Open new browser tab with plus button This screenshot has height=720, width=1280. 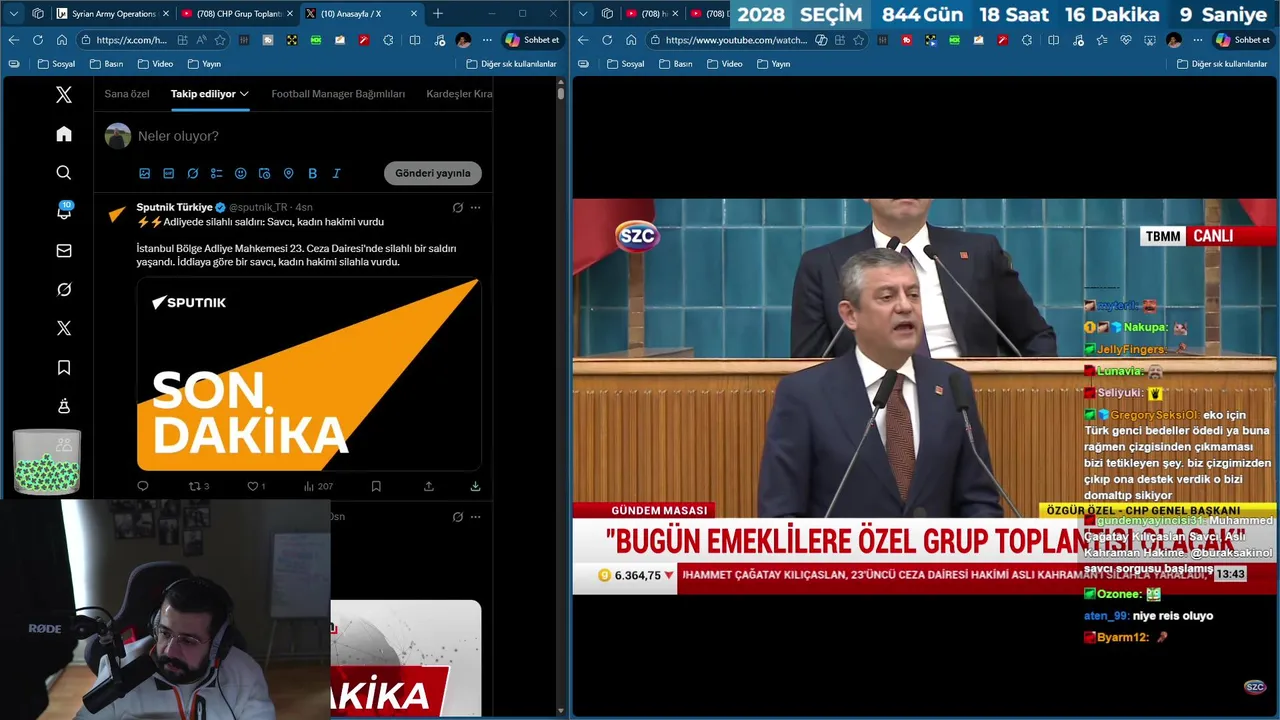click(437, 14)
